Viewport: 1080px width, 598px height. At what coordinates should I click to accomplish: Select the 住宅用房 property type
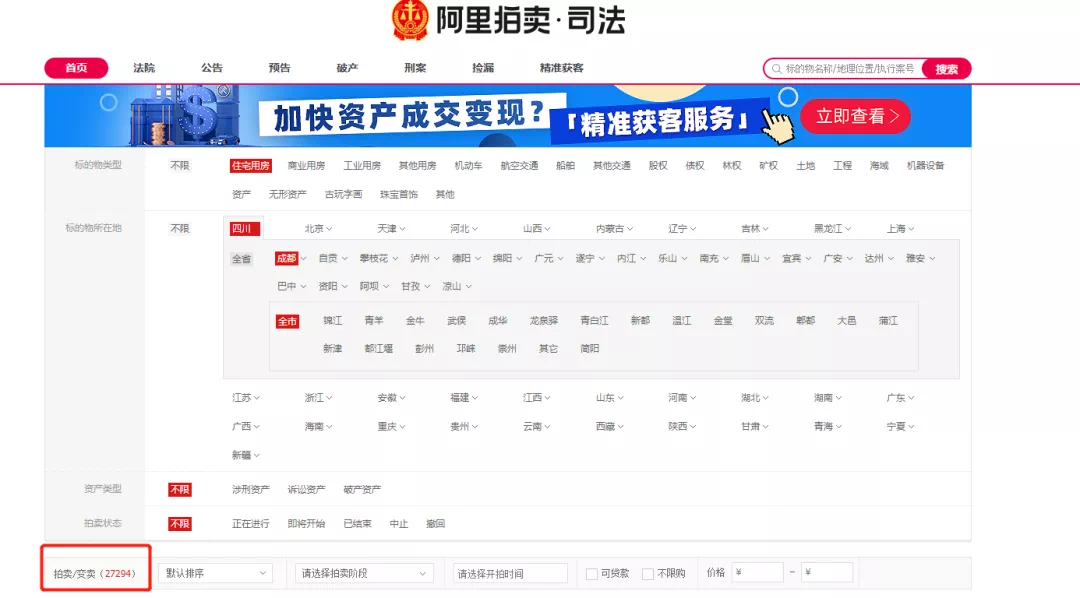(x=251, y=166)
